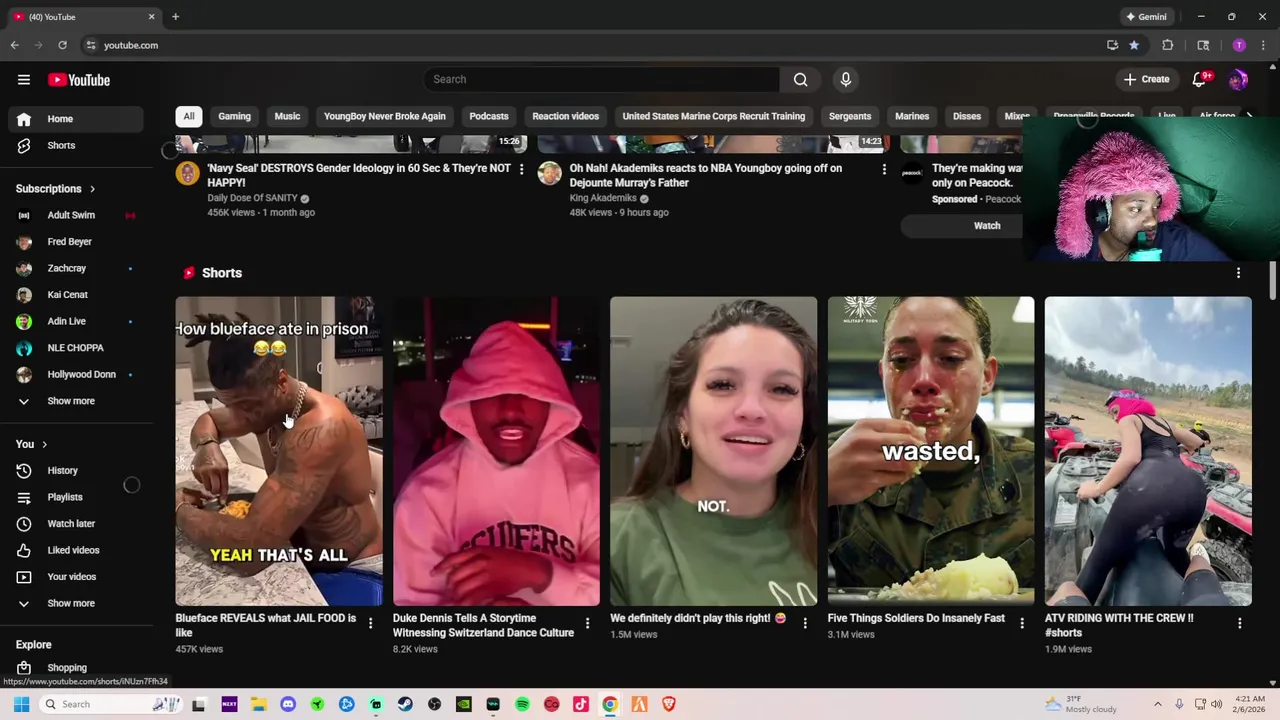This screenshot has height=720, width=1280.
Task: Open King Akademiks channel avatar
Action: pyautogui.click(x=549, y=173)
